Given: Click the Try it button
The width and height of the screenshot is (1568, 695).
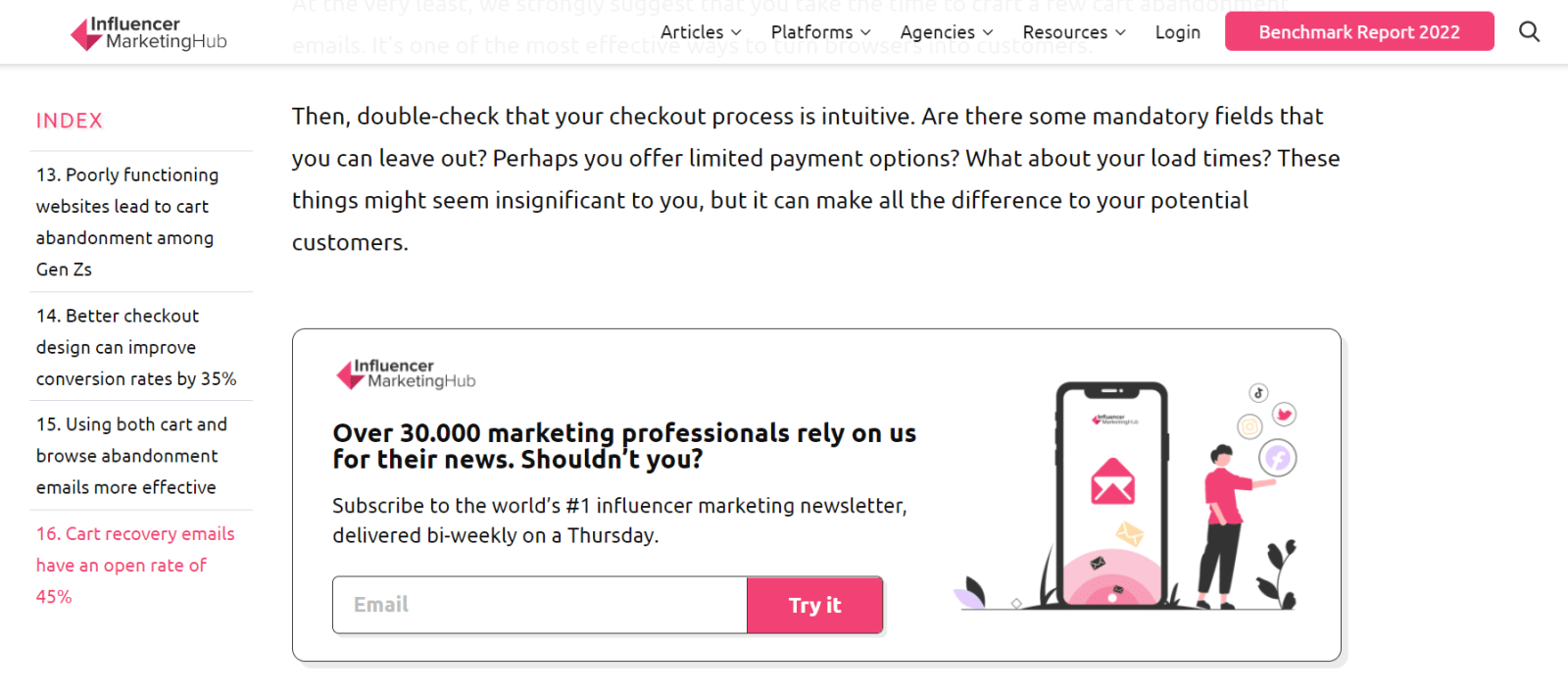Looking at the screenshot, I should 814,605.
